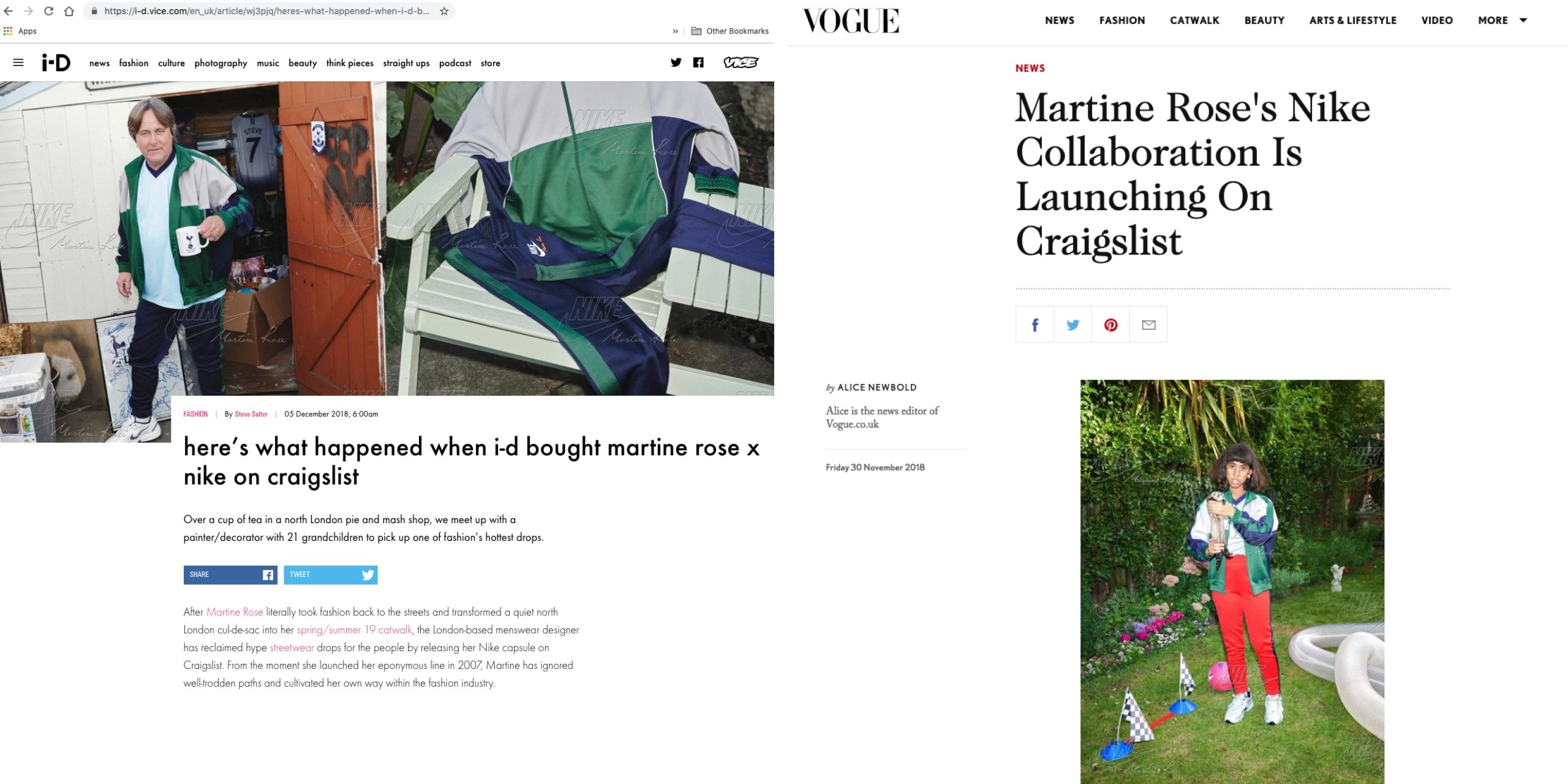1568x784 pixels.
Task: Bookmark page with the star icon
Action: pos(444,11)
